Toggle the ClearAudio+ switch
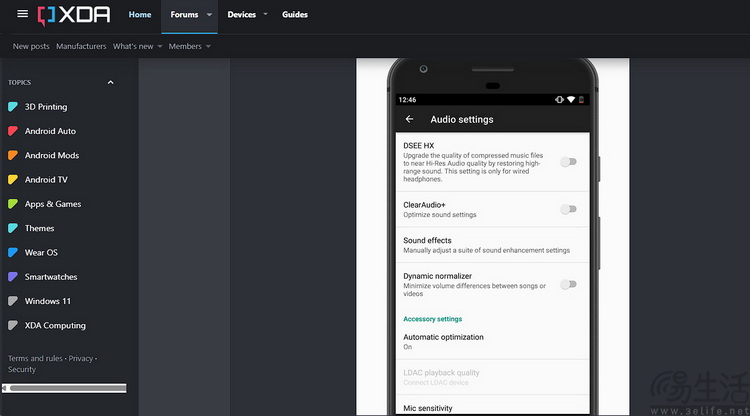This screenshot has height=416, width=750. coord(568,209)
